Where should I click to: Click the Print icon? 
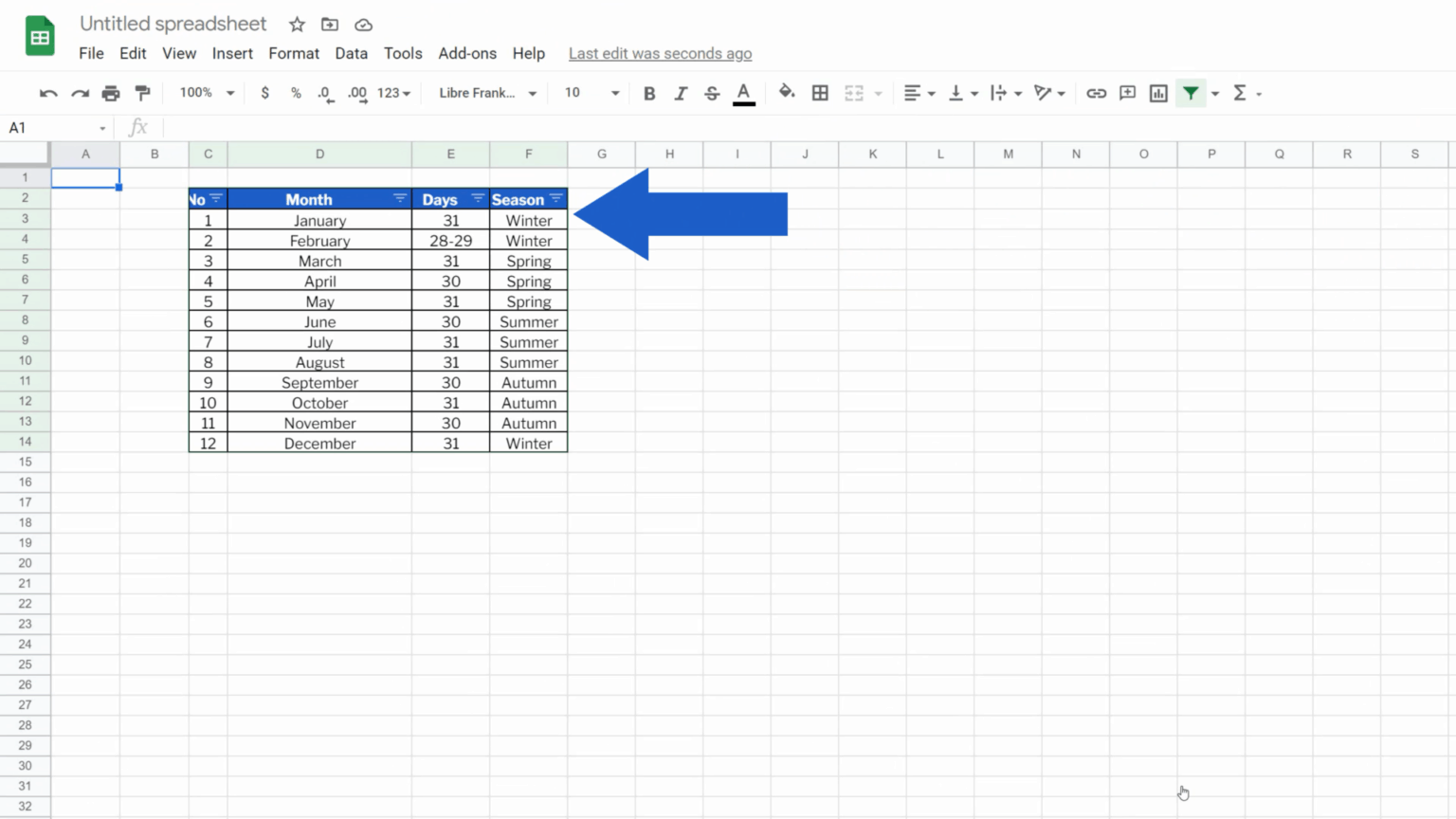(x=111, y=93)
